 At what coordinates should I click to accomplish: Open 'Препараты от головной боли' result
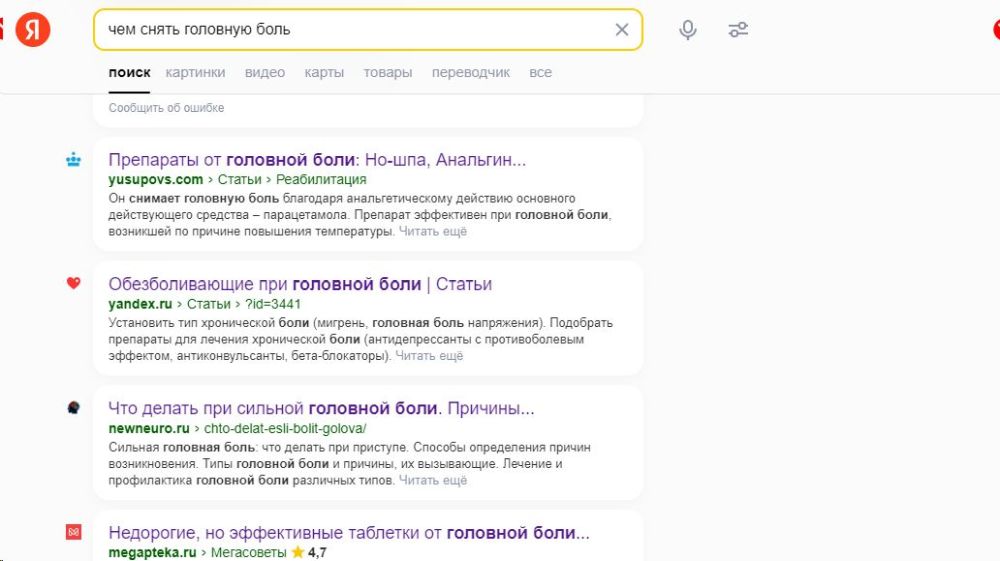tap(317, 160)
